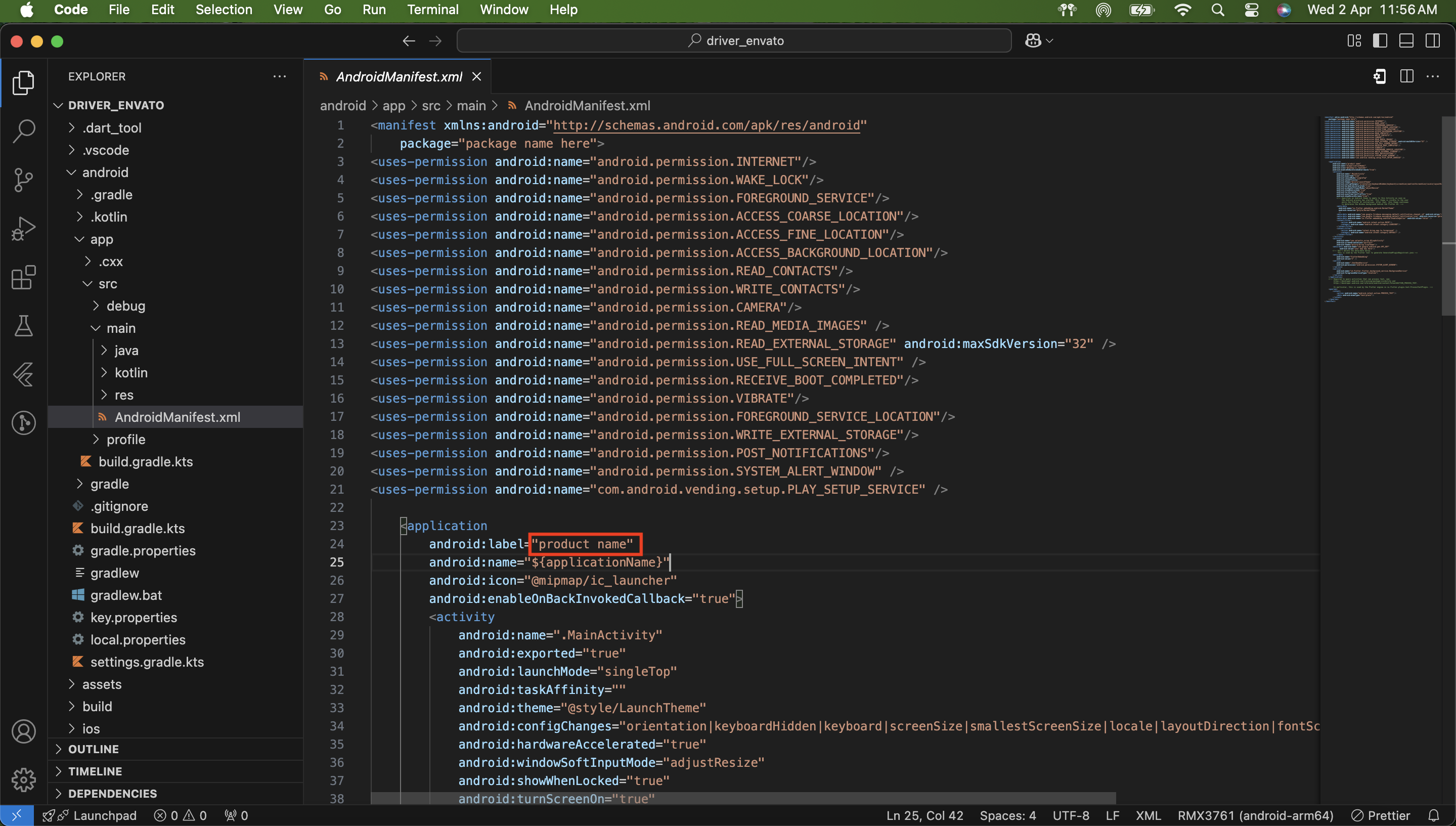Image resolution: width=1456 pixels, height=826 pixels.
Task: Open the Flutter sidebar view
Action: tap(23, 374)
